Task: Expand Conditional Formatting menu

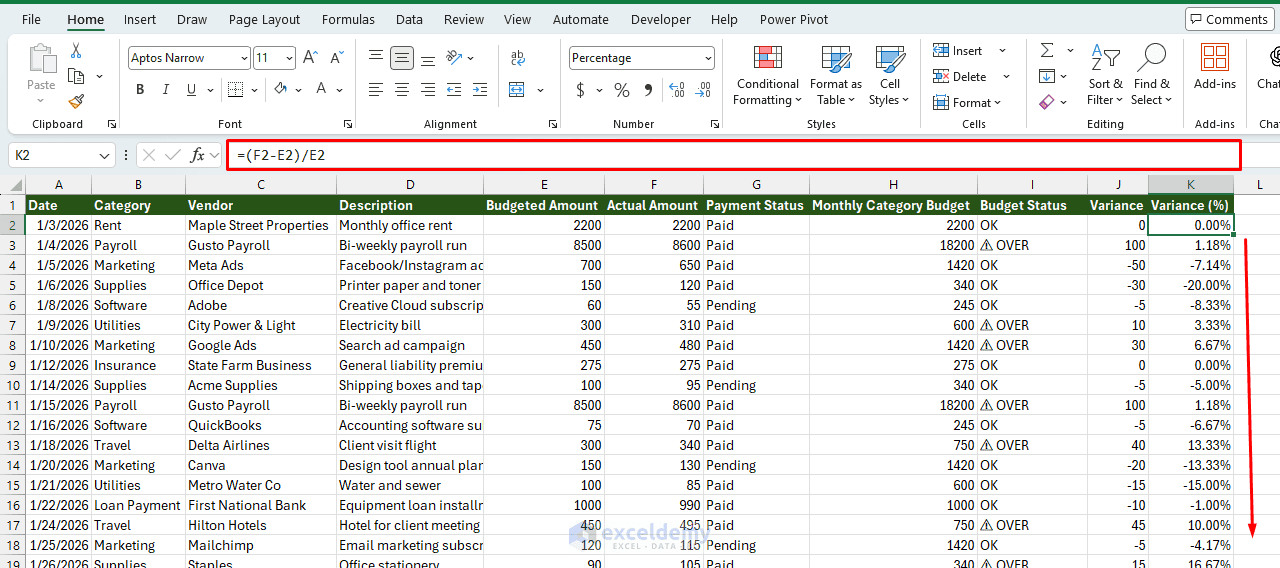Action: pyautogui.click(x=768, y=75)
